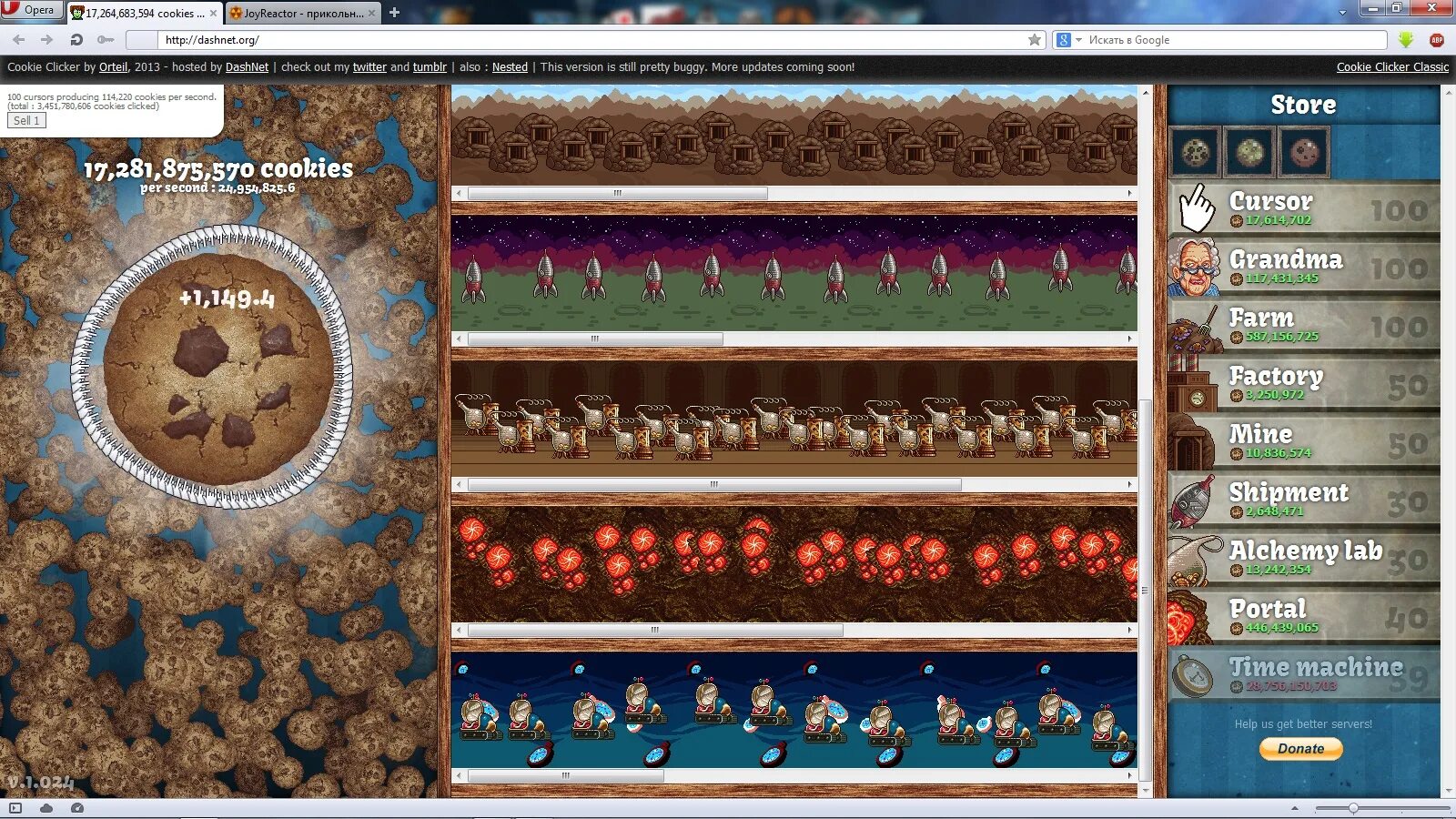Close the JoyReactor tab
The image size is (1456, 819).
(371, 13)
